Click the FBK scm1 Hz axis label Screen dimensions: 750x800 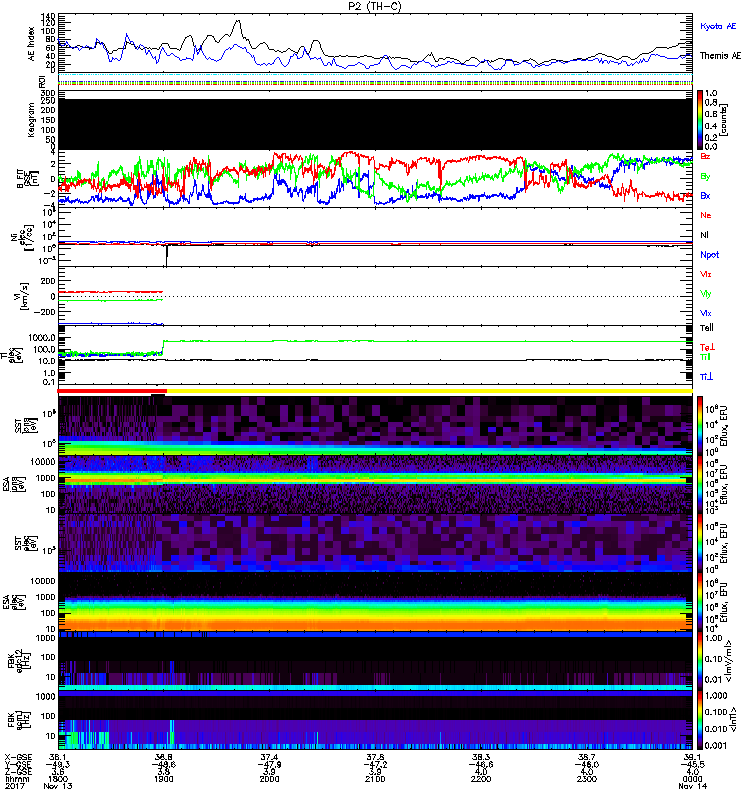(x=21, y=720)
